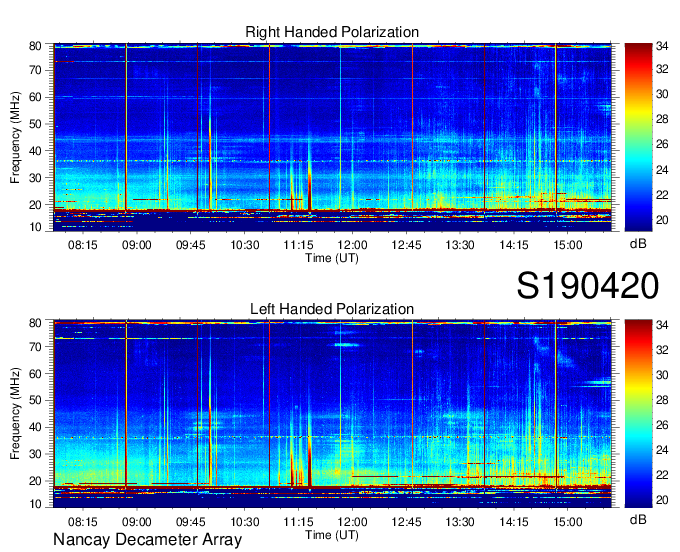Click the 60 MHz tick of Left Handed plot
Image resolution: width=680 pixels, height=552 pixels.
pyautogui.click(x=35, y=374)
